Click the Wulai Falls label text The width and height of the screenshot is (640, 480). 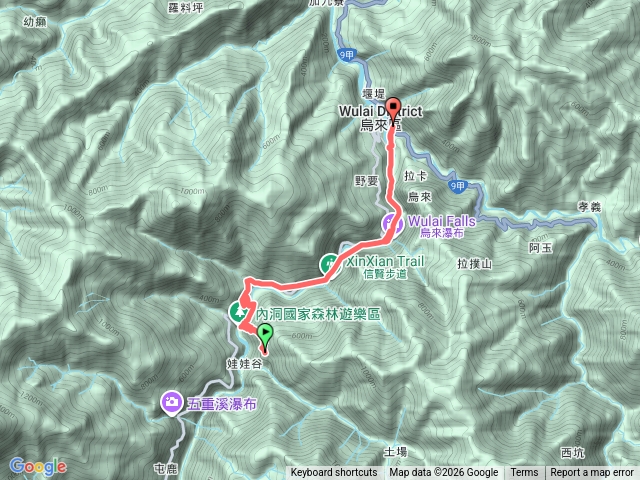[x=442, y=222]
